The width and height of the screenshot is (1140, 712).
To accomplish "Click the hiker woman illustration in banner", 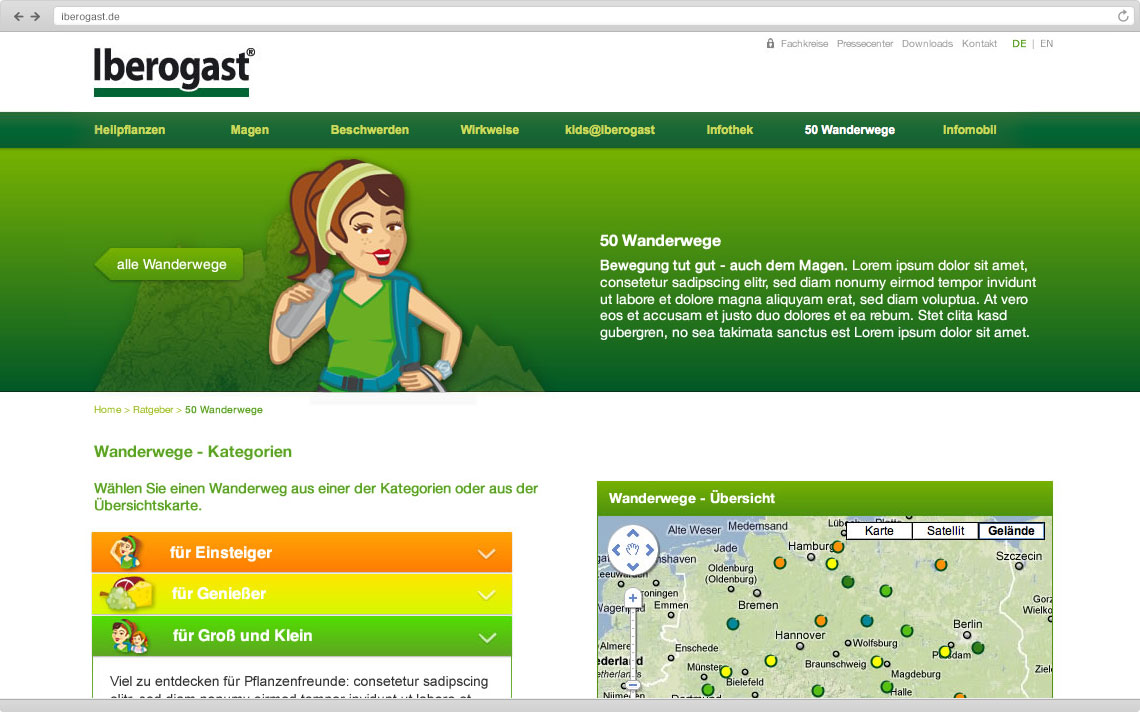I will 365,276.
